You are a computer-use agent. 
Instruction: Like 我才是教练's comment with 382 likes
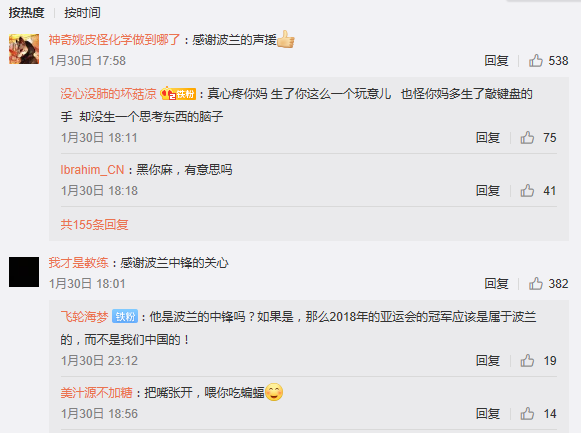point(536,283)
